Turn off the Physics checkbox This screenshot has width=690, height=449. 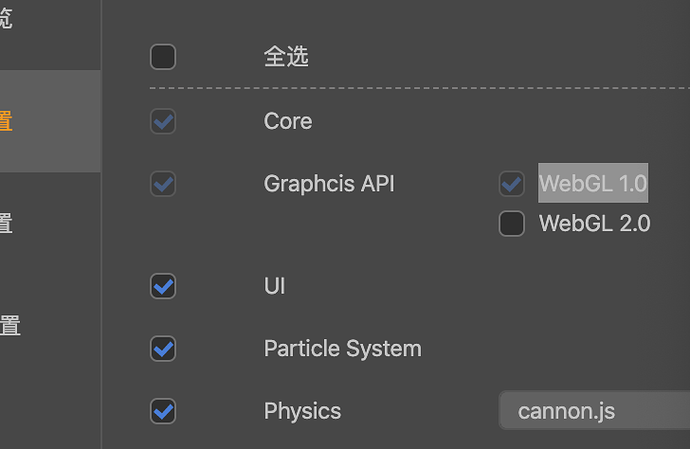pyautogui.click(x=163, y=411)
